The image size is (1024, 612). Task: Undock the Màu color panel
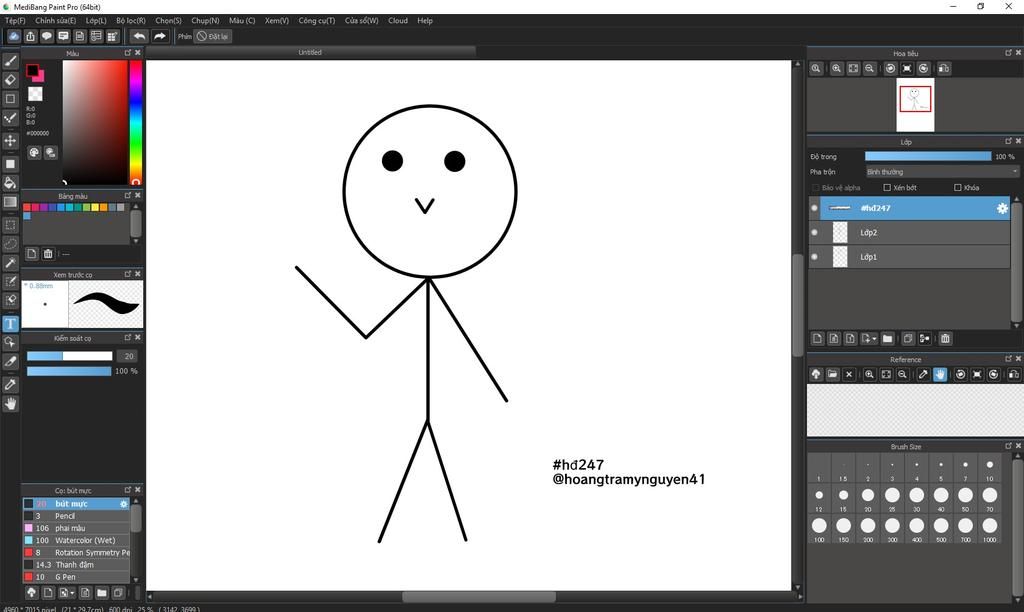(128, 53)
